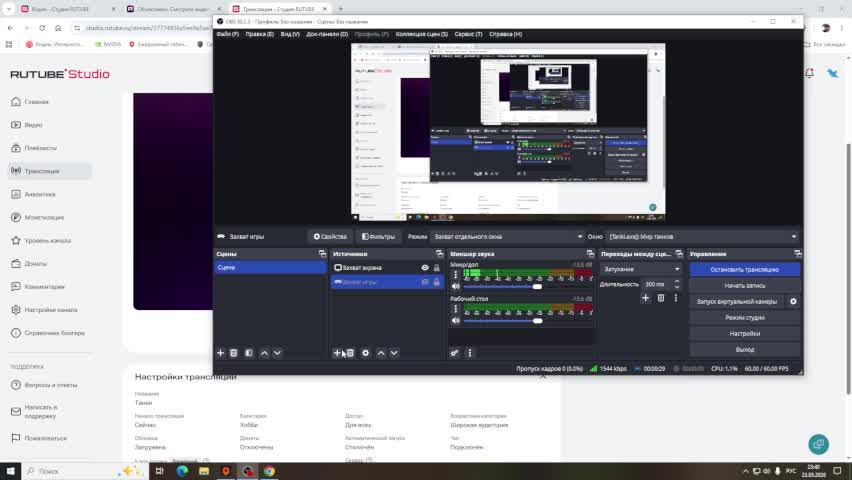Open the Затухание transition type dropdown

(641, 269)
